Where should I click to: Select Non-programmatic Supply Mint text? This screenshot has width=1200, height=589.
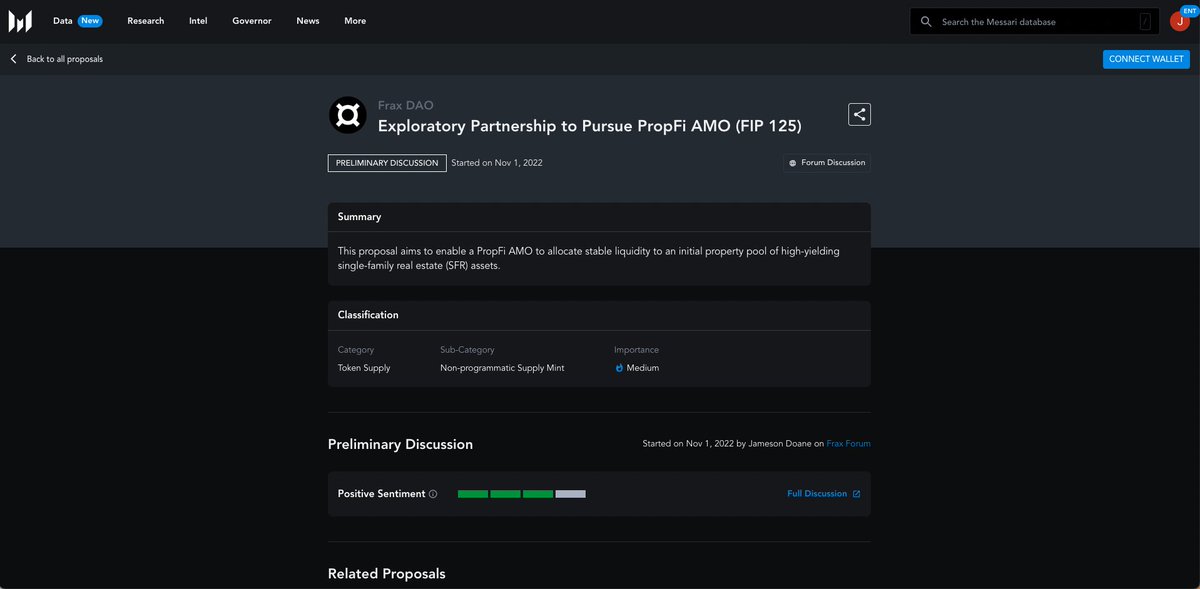pyautogui.click(x=502, y=368)
